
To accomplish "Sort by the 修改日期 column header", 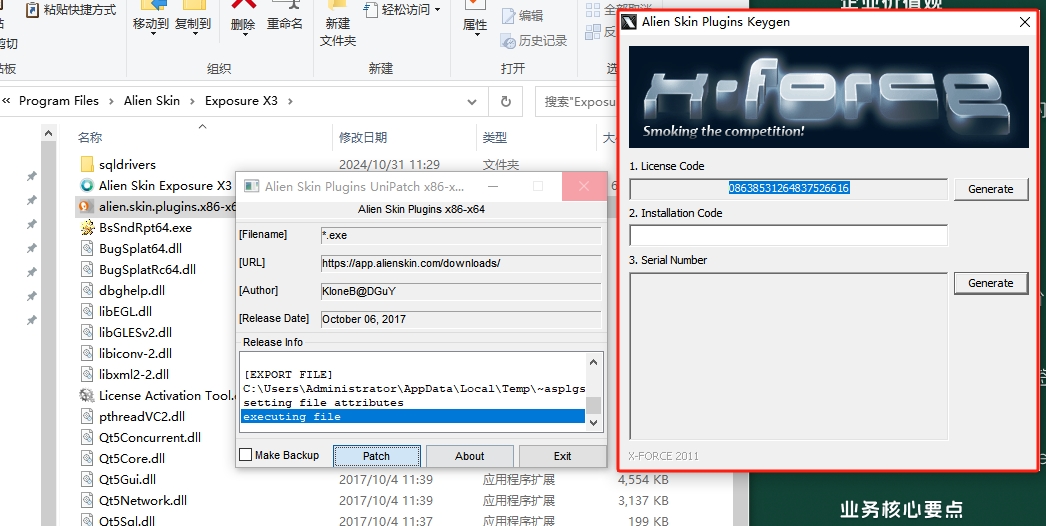I will tap(363, 138).
